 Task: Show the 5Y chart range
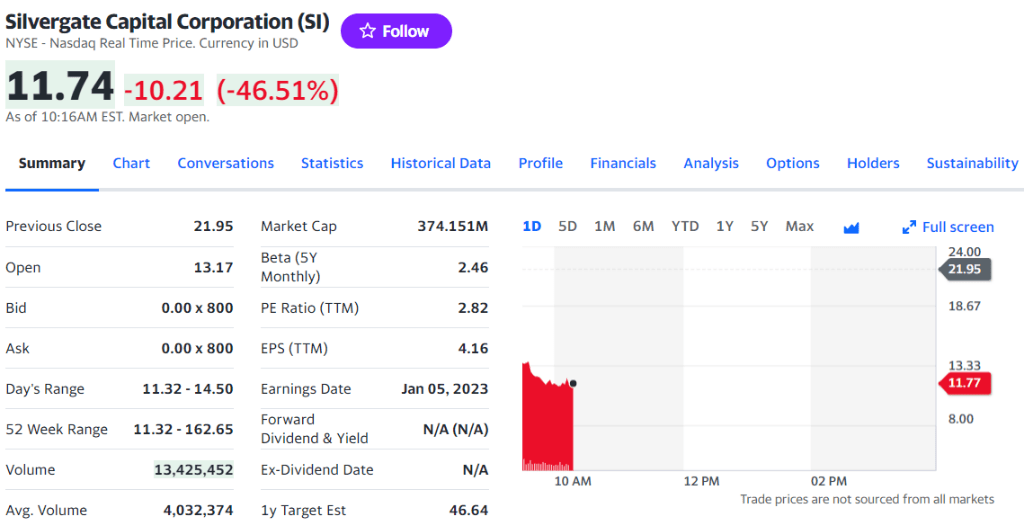click(759, 227)
